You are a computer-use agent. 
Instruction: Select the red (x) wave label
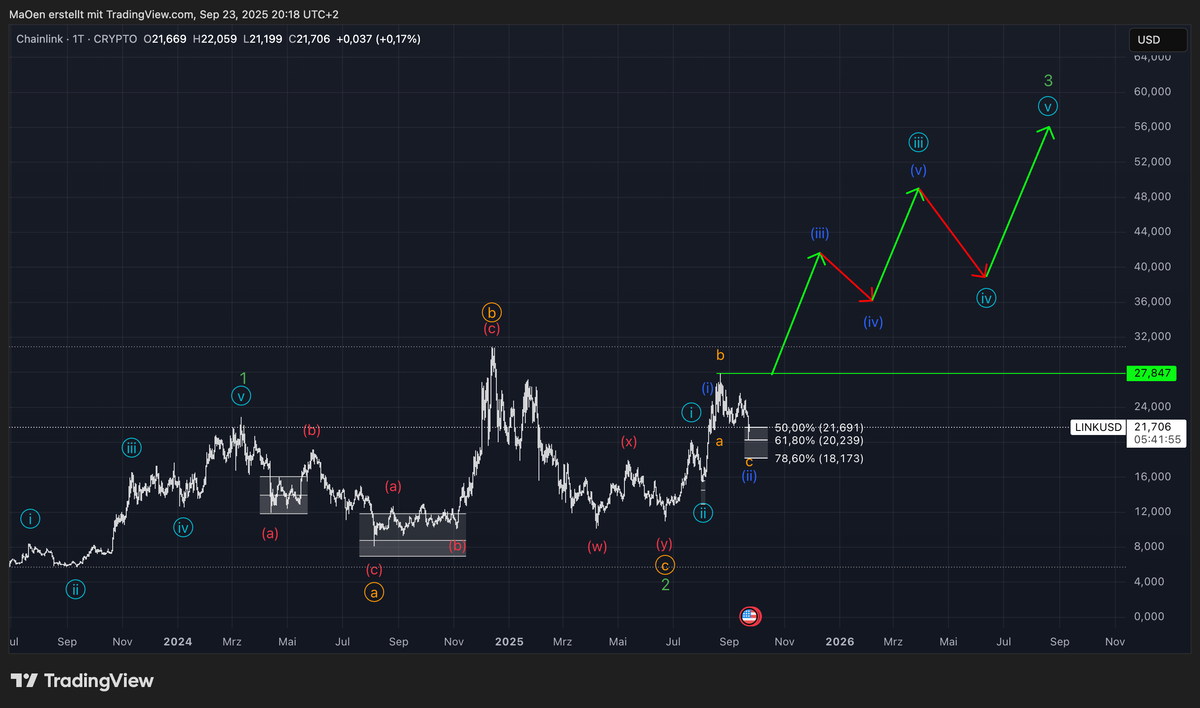pyautogui.click(x=628, y=441)
